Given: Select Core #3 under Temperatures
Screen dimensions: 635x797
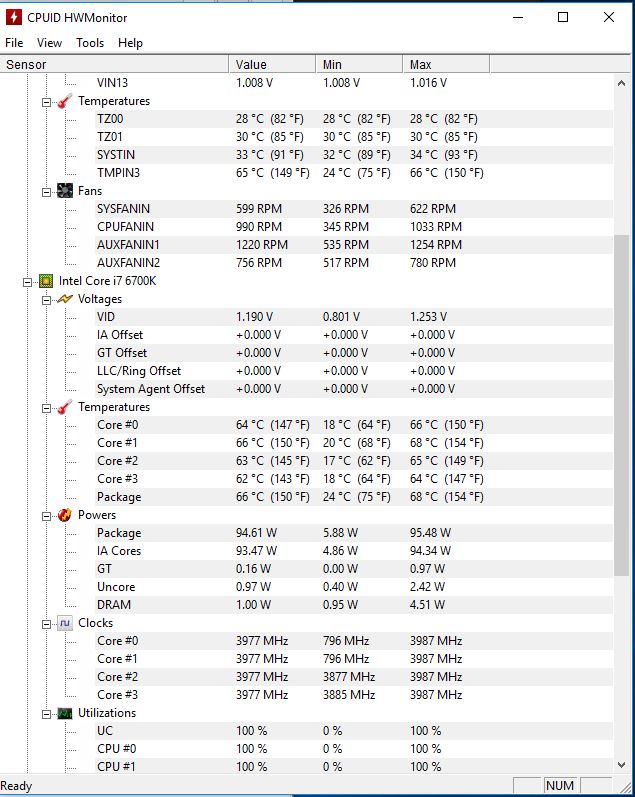Looking at the screenshot, I should [354, 479].
